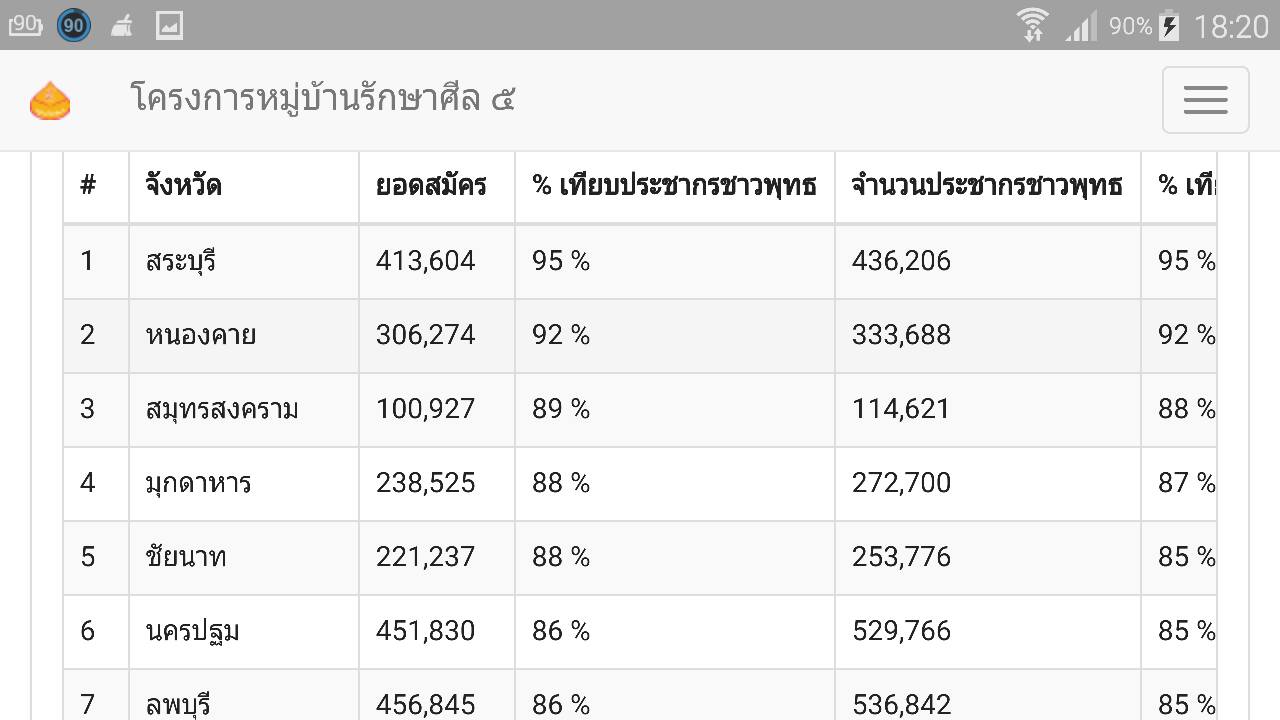Select the หนองคาย province cell

pos(244,335)
